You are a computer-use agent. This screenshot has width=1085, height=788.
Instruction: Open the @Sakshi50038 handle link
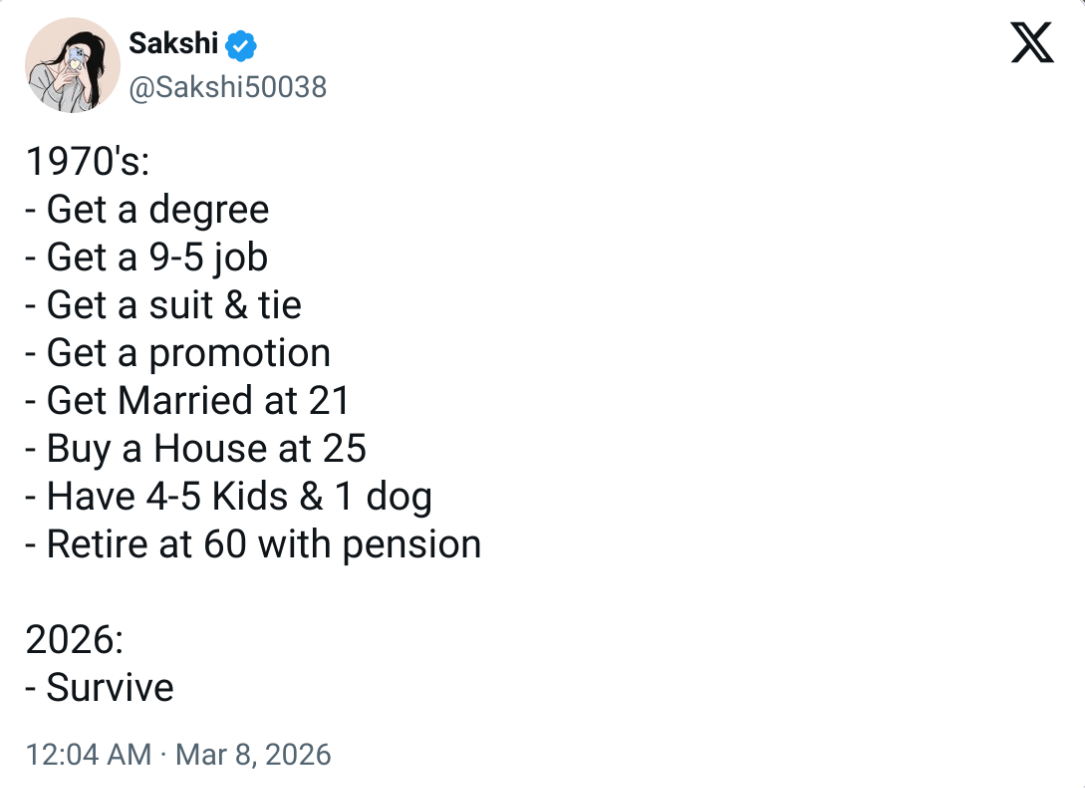coord(228,88)
